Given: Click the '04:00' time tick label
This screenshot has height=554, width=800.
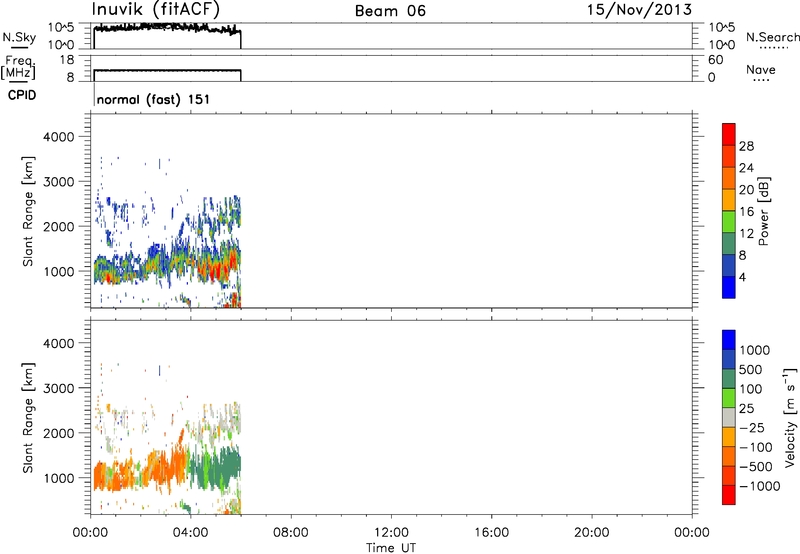Looking at the screenshot, I should [190, 533].
